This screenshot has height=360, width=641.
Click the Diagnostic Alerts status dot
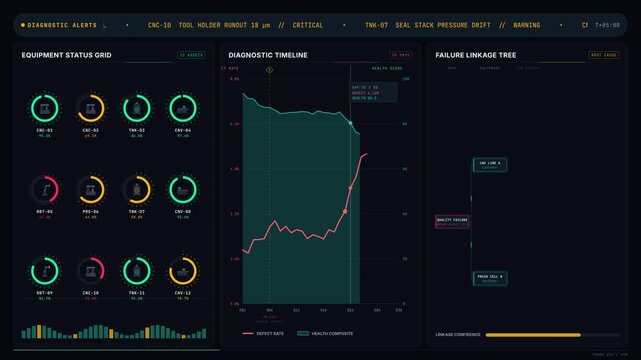click(x=23, y=25)
